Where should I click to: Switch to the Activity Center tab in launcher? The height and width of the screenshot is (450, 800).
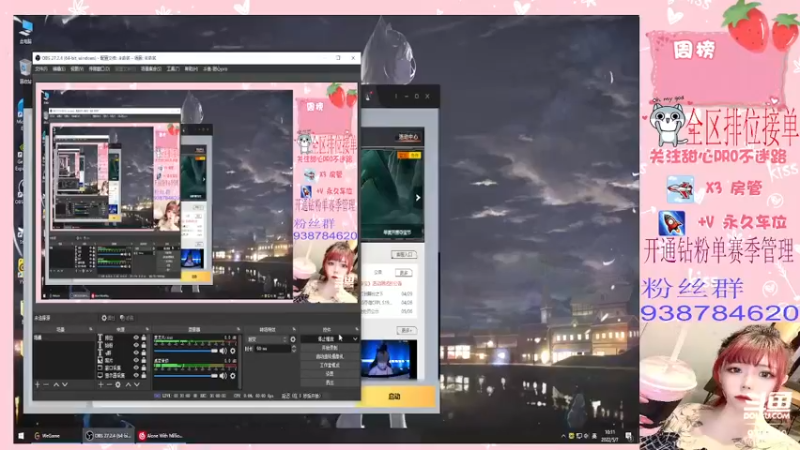point(408,137)
